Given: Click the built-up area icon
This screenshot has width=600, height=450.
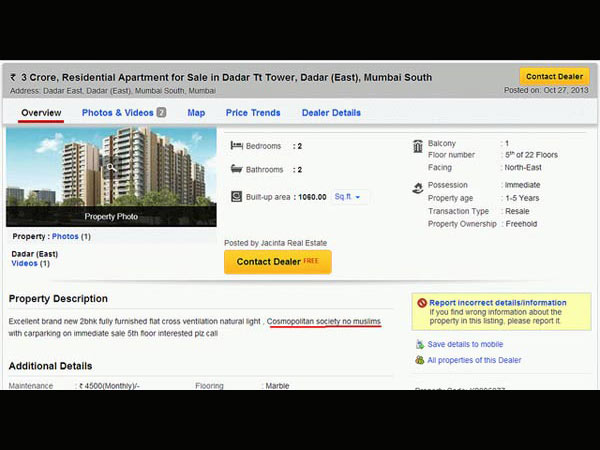Looking at the screenshot, I should pyautogui.click(x=236, y=197).
